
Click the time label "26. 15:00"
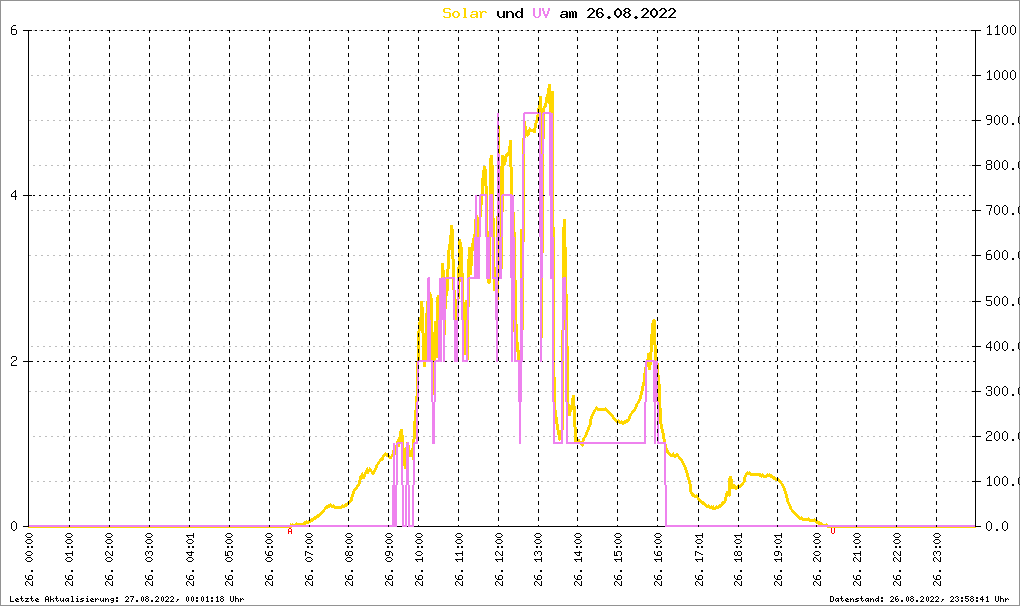(x=618, y=559)
